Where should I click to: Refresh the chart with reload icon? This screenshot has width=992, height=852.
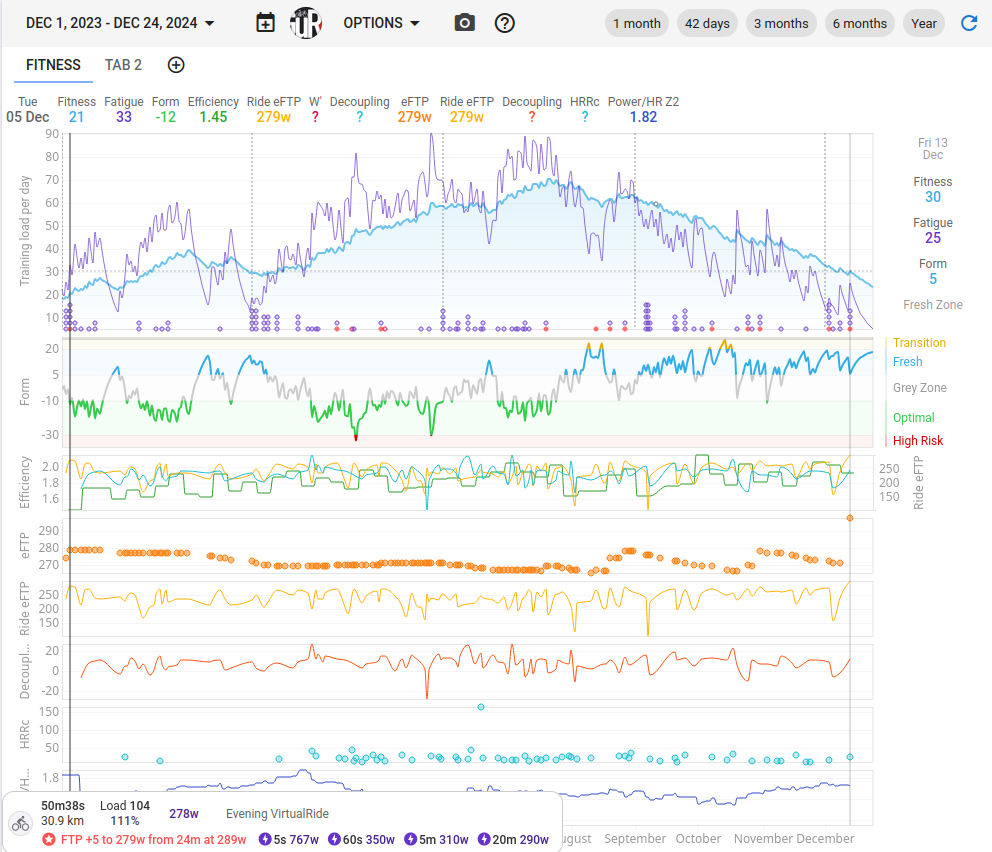coord(969,23)
